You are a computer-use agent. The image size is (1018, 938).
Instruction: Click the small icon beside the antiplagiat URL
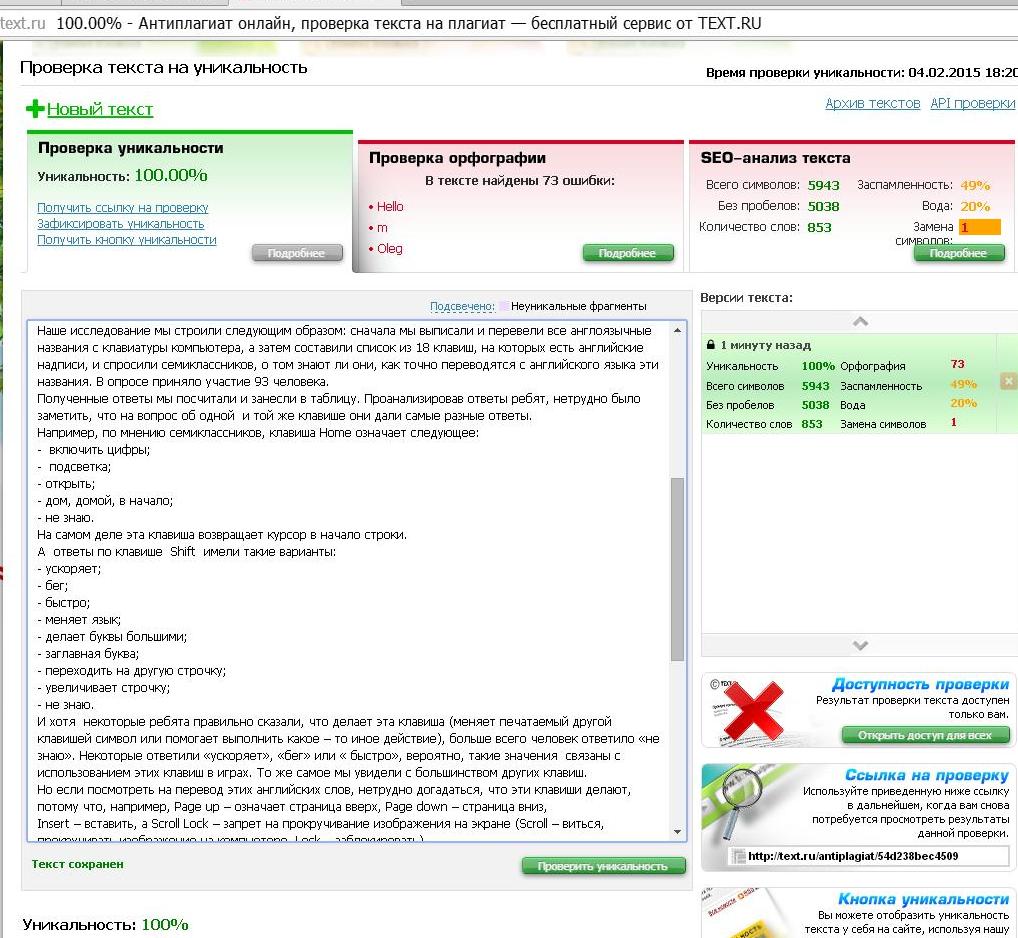tap(738, 856)
